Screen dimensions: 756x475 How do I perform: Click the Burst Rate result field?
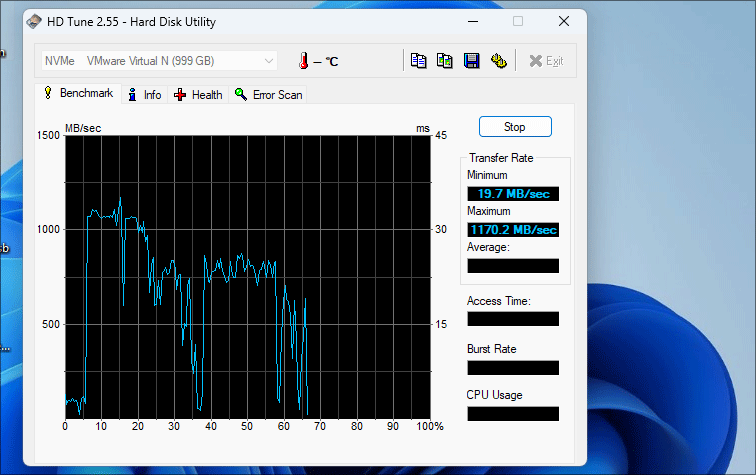tap(513, 367)
